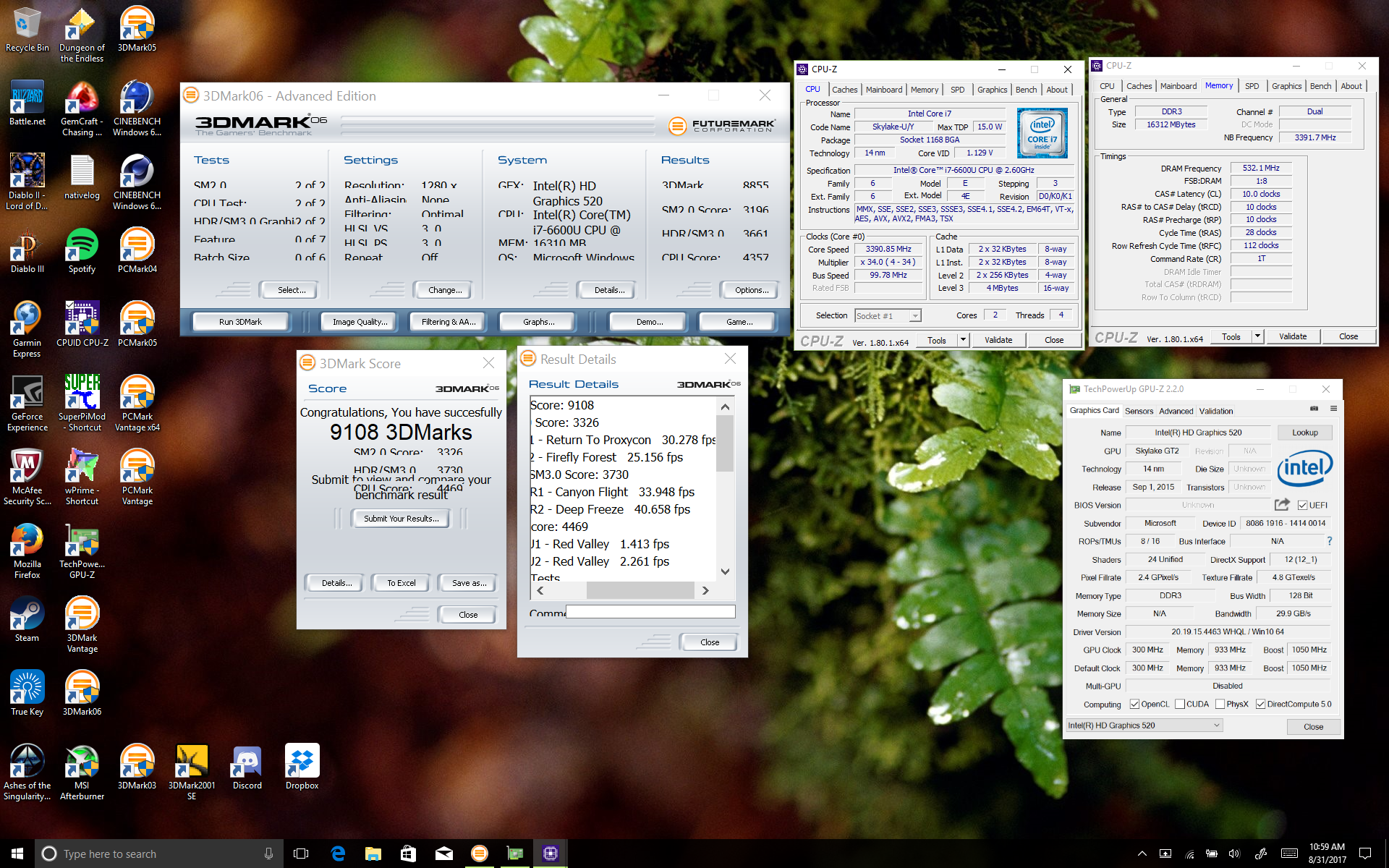Click the Bus Interface question mark in GPU-Z
Image resolution: width=1389 pixels, height=868 pixels.
tap(1329, 541)
